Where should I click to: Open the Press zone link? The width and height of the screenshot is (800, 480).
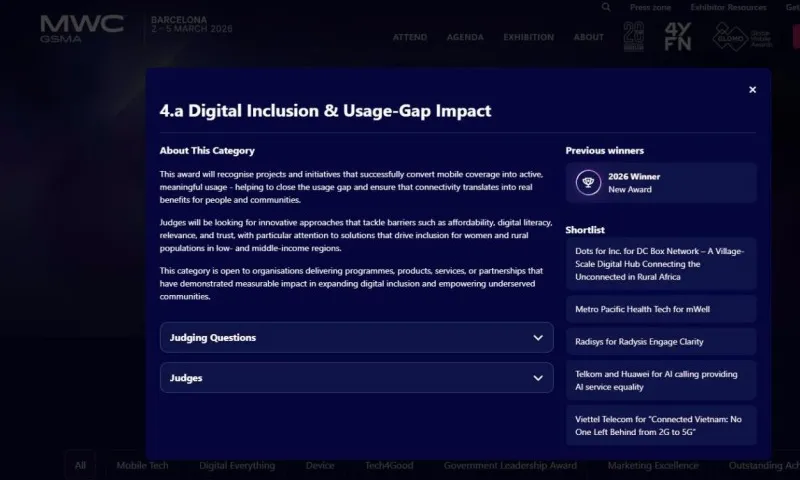pos(651,7)
